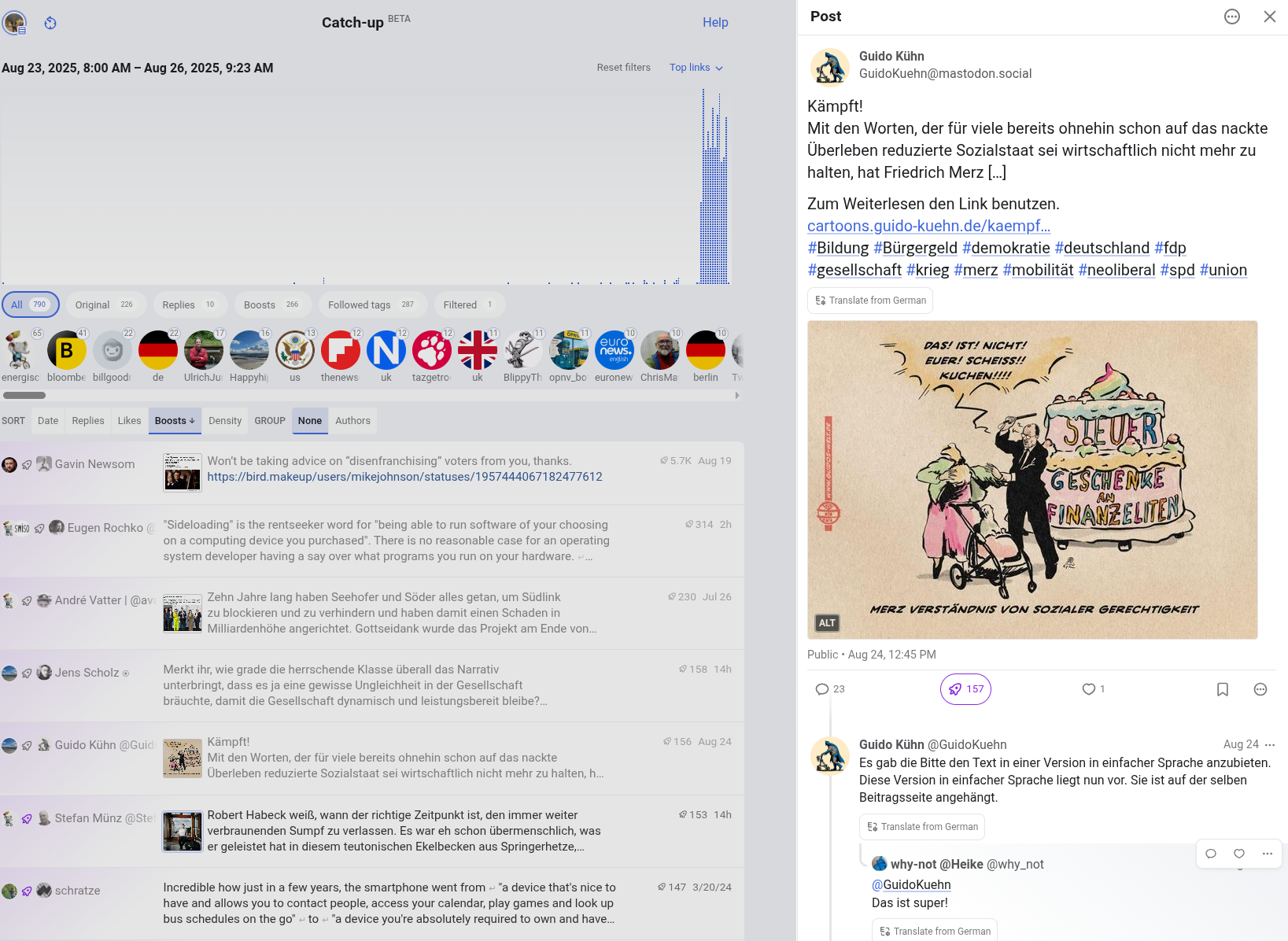
Task: Filter by tazgetroete paw avatar
Action: [432, 350]
